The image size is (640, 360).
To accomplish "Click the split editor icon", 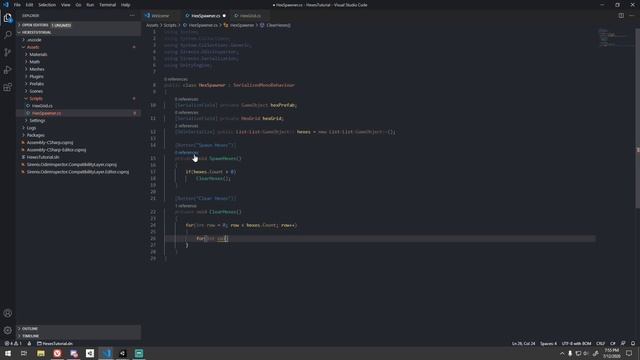I will 621,16.
